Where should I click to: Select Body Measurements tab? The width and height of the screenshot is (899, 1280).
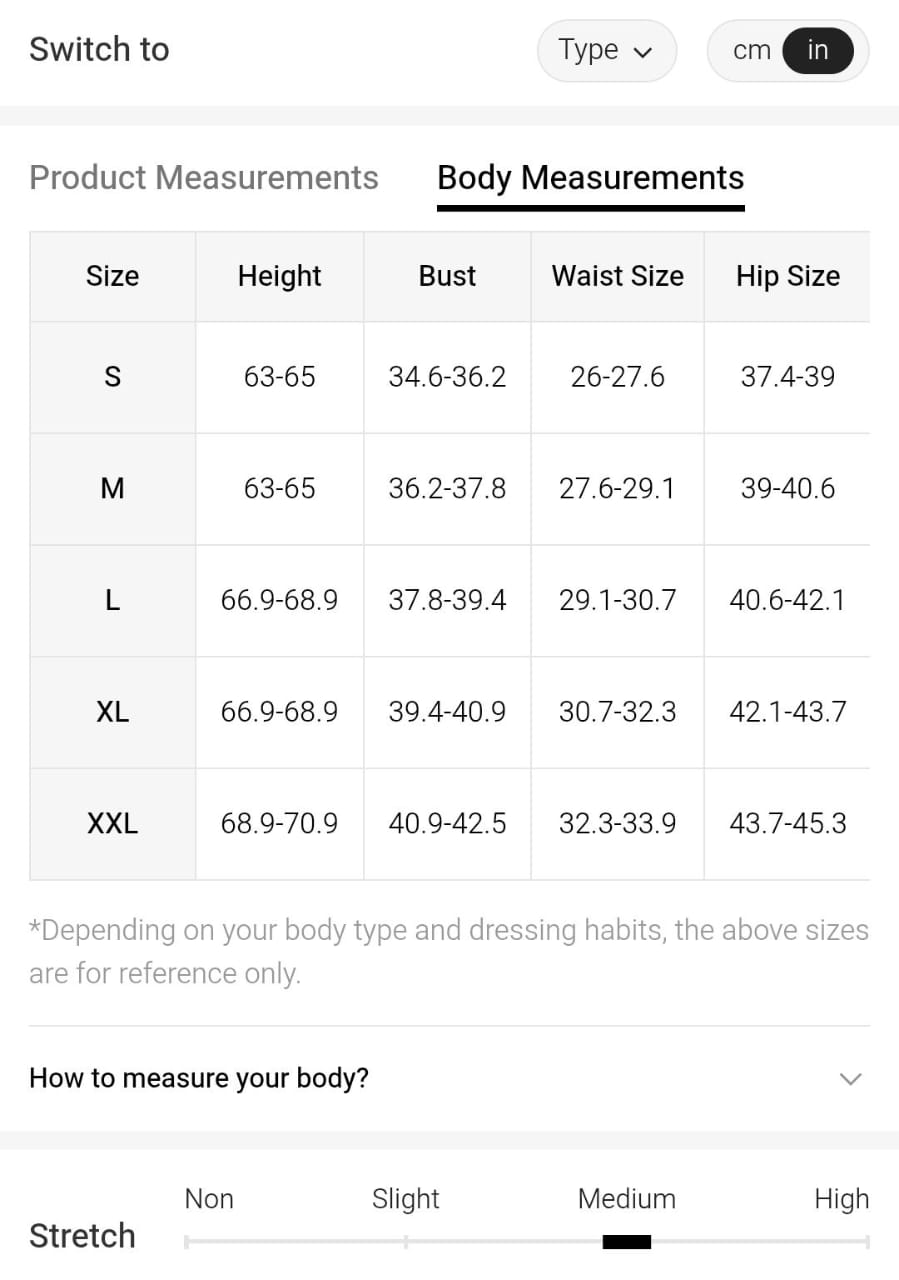click(x=590, y=177)
